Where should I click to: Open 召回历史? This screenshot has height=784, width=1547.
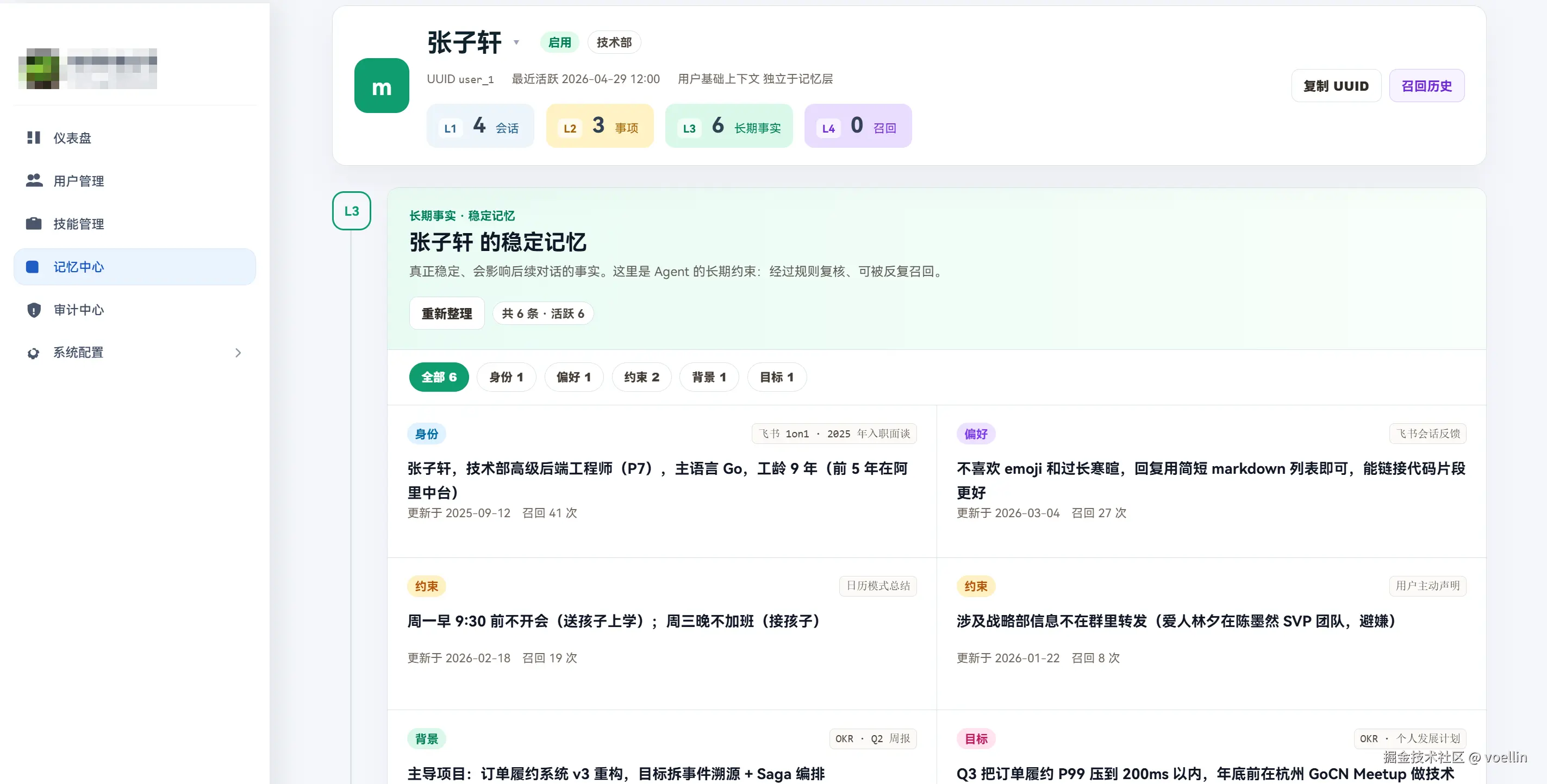[x=1426, y=86]
